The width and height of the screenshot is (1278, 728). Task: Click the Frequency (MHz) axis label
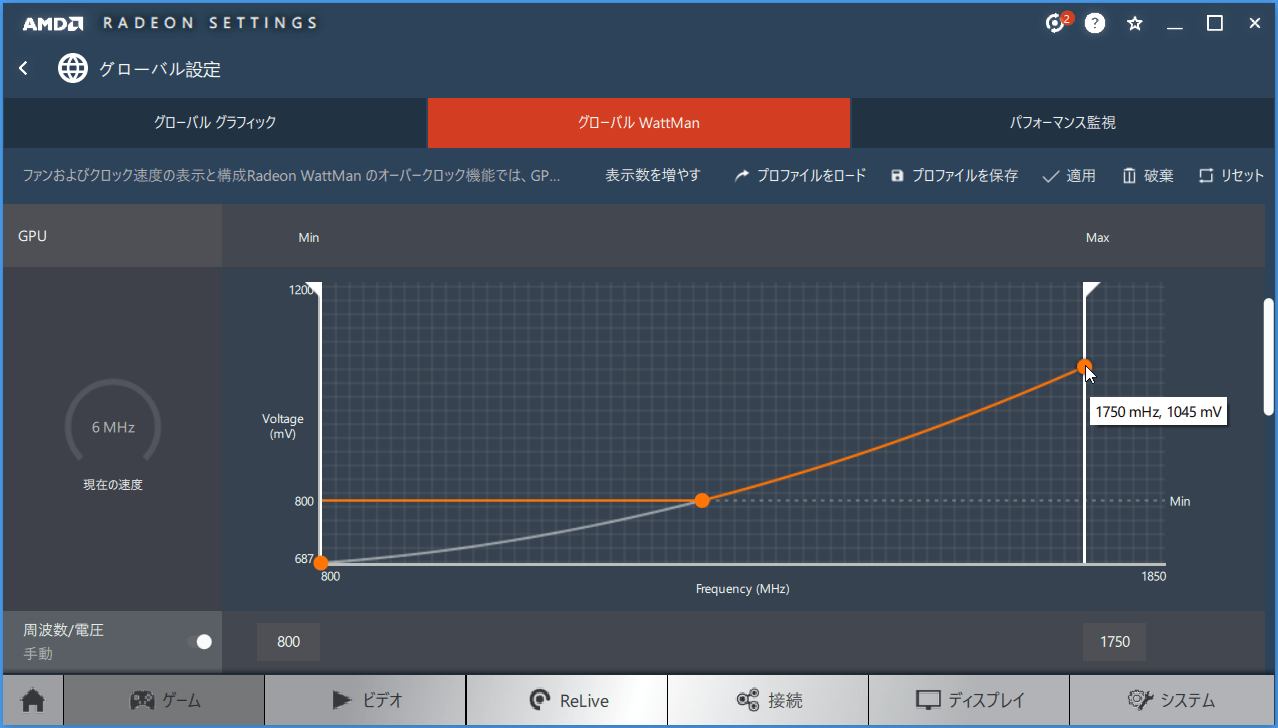[743, 589]
